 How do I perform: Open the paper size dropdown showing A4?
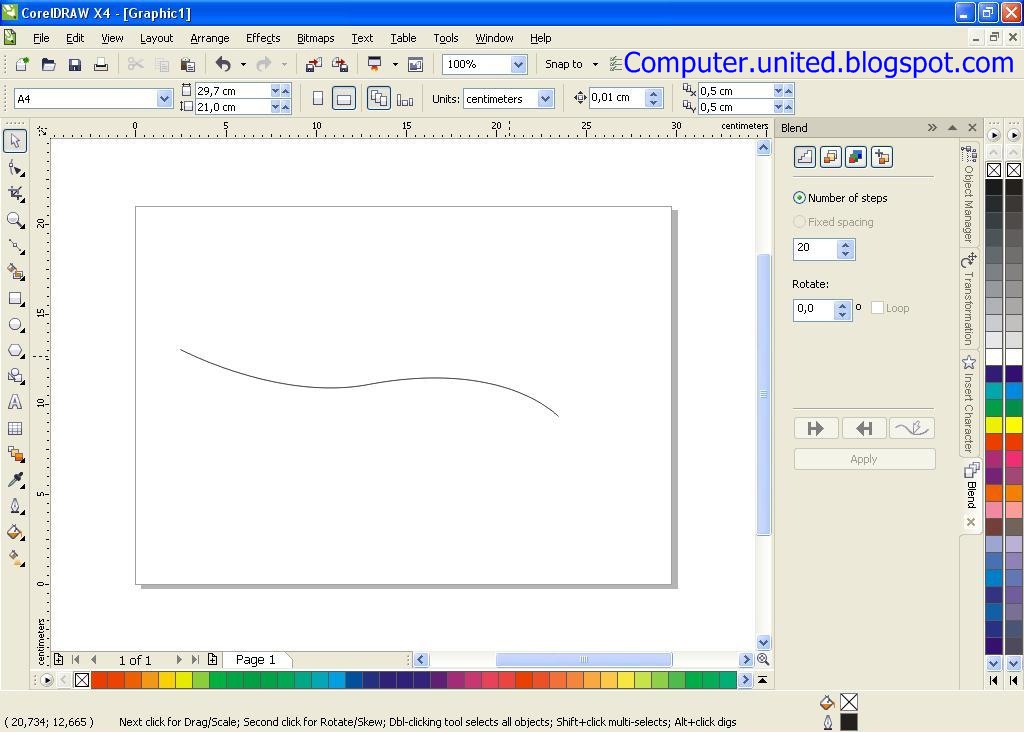pos(164,98)
